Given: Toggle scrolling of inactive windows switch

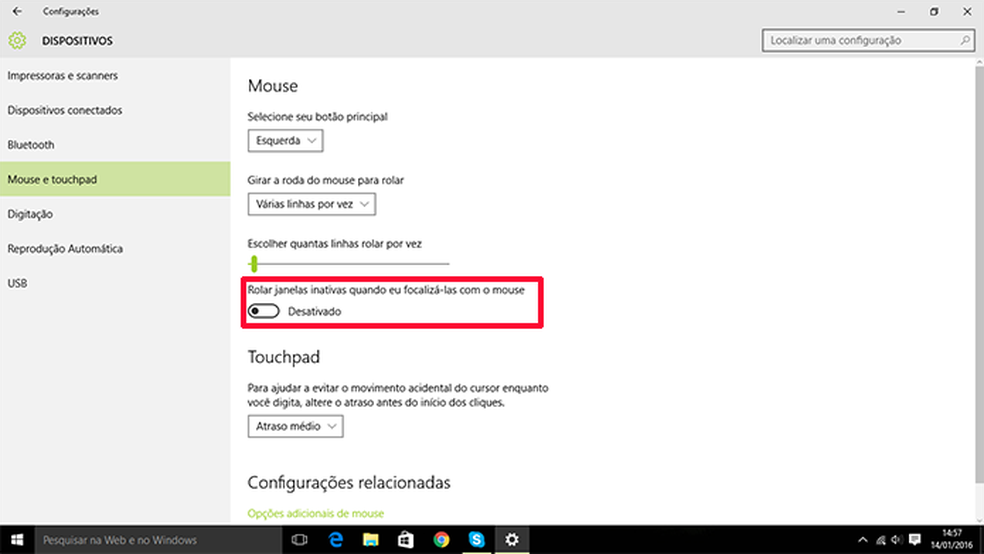Looking at the screenshot, I should (x=263, y=311).
